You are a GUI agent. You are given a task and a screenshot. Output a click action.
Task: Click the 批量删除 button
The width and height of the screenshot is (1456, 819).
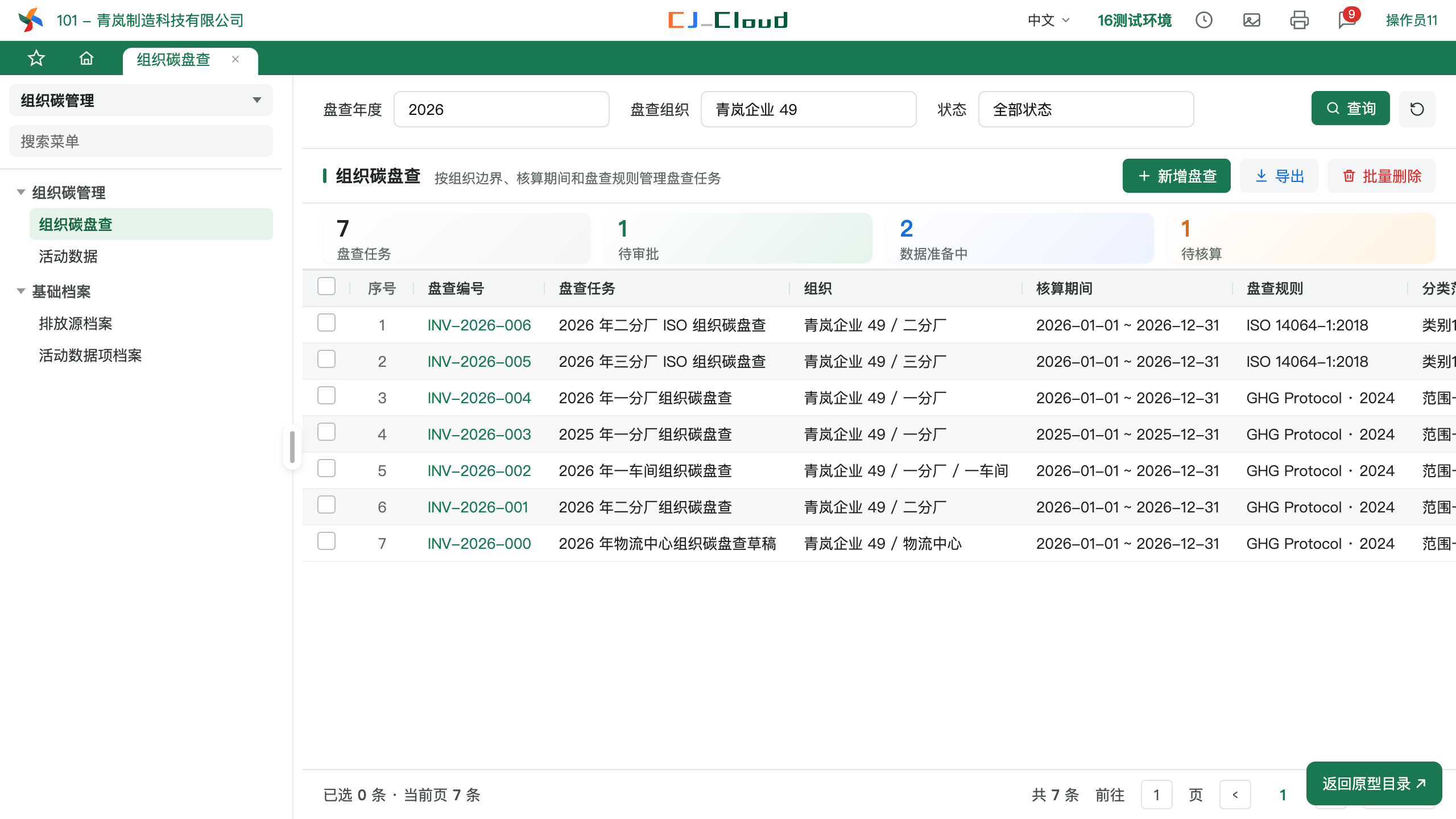(x=1381, y=176)
